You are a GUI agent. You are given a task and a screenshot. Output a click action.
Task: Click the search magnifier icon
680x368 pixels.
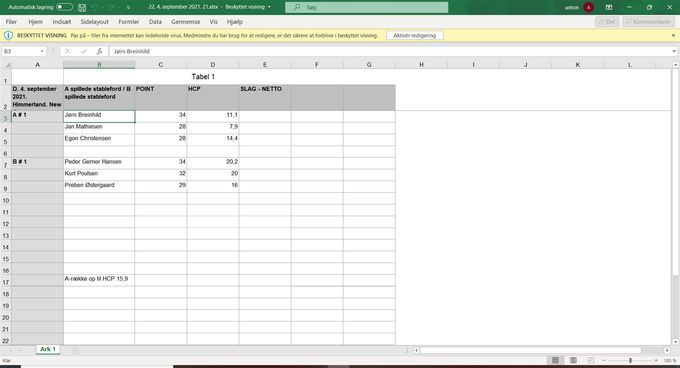[297, 7]
